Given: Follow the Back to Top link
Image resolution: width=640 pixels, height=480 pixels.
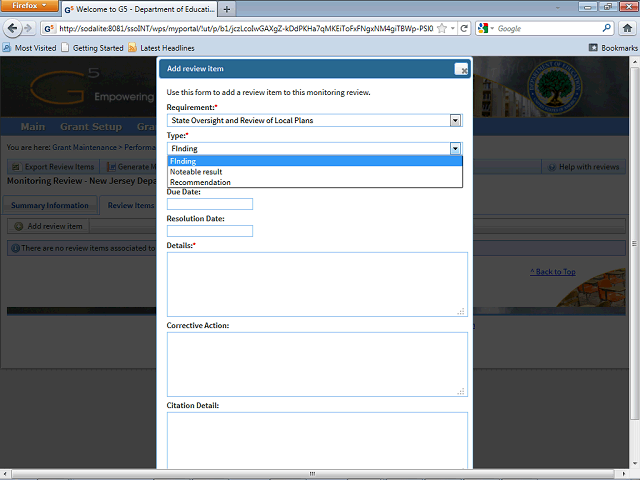Looking at the screenshot, I should (x=553, y=272).
